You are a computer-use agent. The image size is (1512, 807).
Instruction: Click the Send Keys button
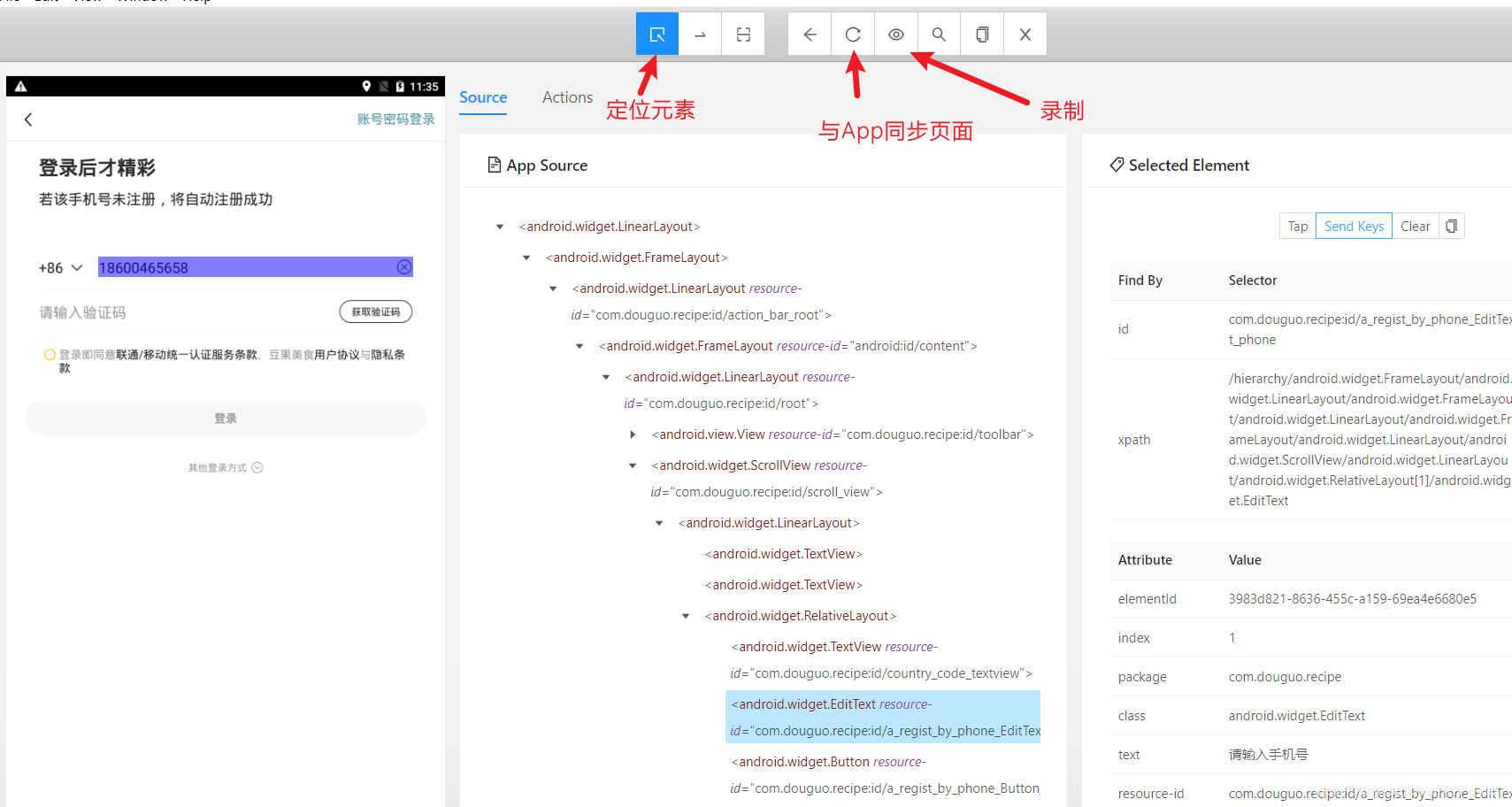(x=1354, y=227)
